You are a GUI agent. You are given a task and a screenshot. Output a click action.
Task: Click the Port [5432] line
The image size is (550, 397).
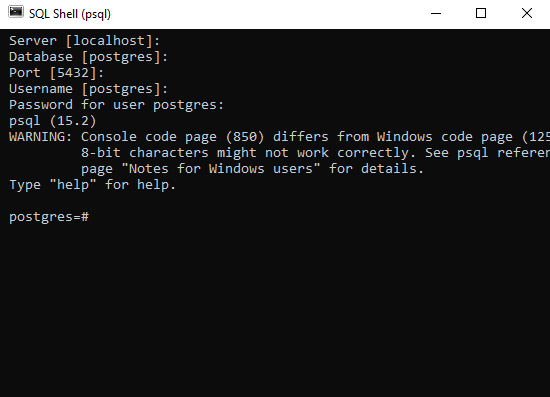[x=56, y=73]
